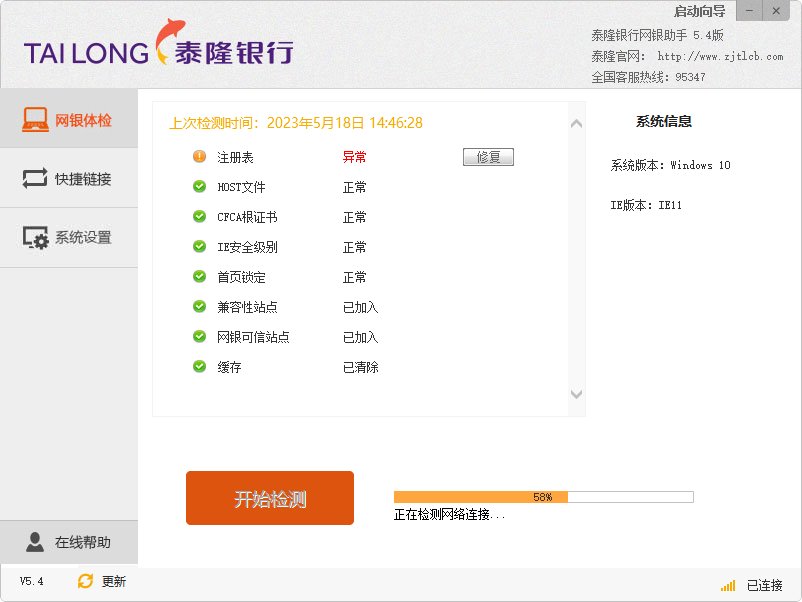Screen dimensions: 802x602
Task: Click the 58% progress bar
Action: click(x=543, y=495)
